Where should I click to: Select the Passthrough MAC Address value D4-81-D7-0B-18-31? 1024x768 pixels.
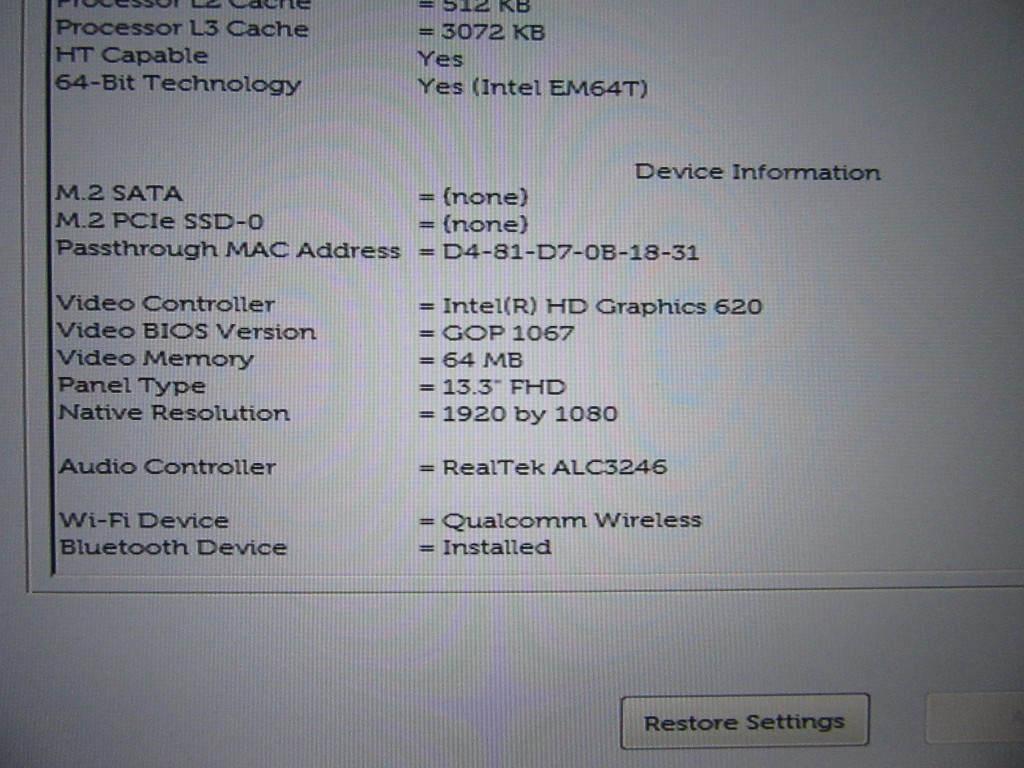tap(571, 252)
